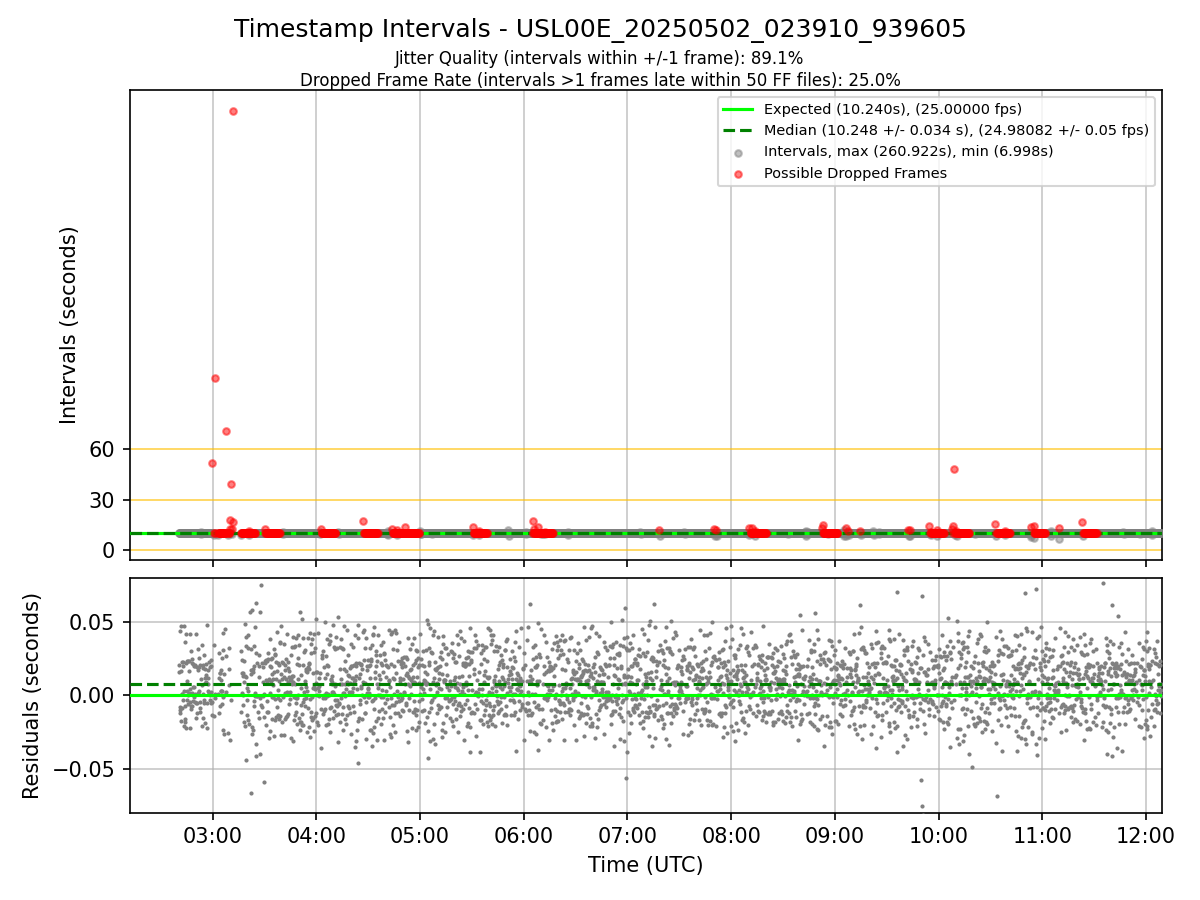Click the "60" tick on the Intervals axis
This screenshot has width=1200, height=900.
click(103, 449)
